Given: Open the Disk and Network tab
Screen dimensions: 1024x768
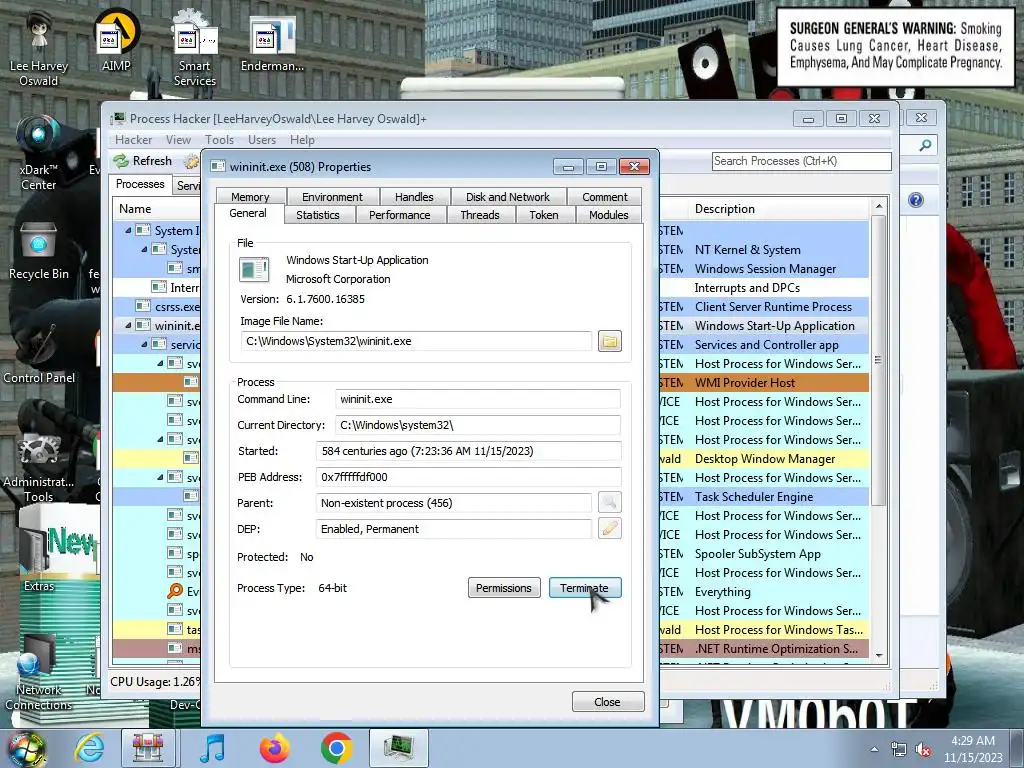Looking at the screenshot, I should (x=507, y=197).
